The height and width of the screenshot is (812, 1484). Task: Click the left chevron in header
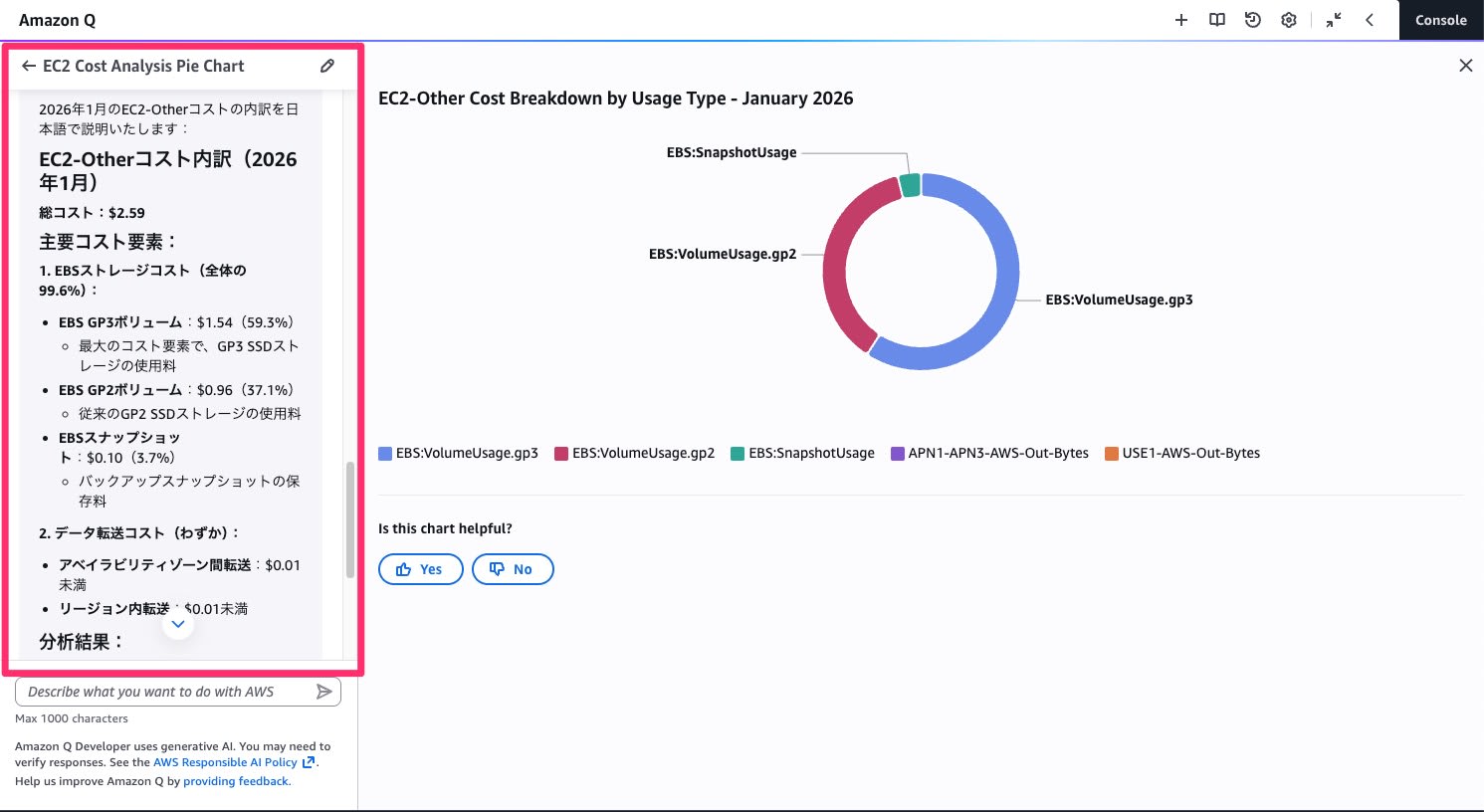pos(1370,20)
